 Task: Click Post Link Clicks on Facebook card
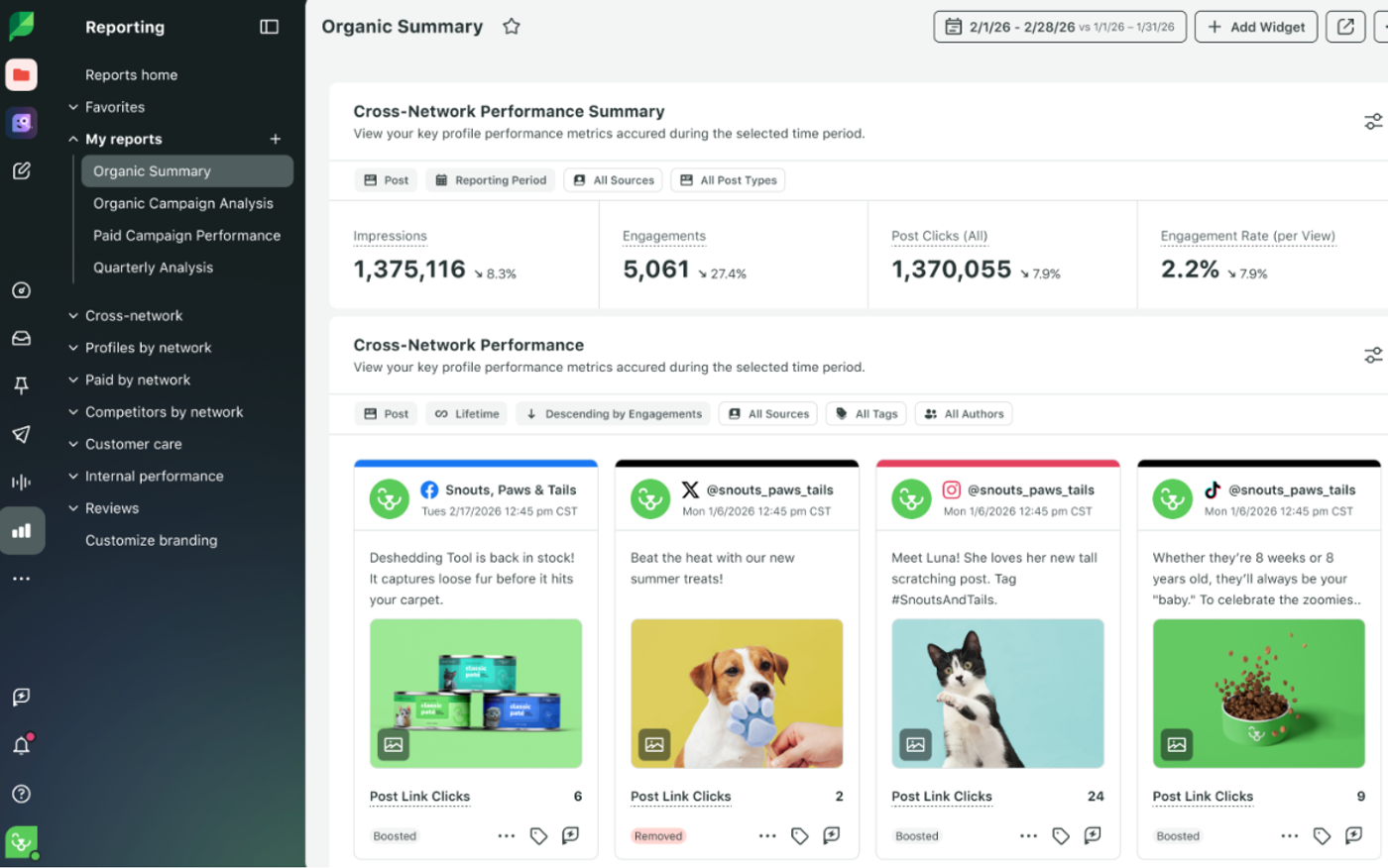pyautogui.click(x=420, y=797)
